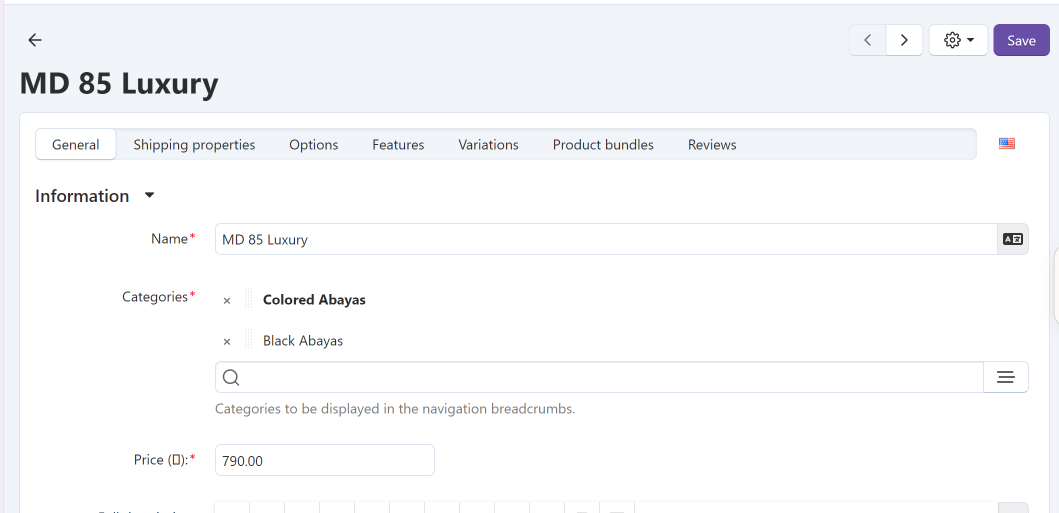Open the gear settings dropdown
The height and width of the screenshot is (513, 1059).
pyautogui.click(x=958, y=40)
